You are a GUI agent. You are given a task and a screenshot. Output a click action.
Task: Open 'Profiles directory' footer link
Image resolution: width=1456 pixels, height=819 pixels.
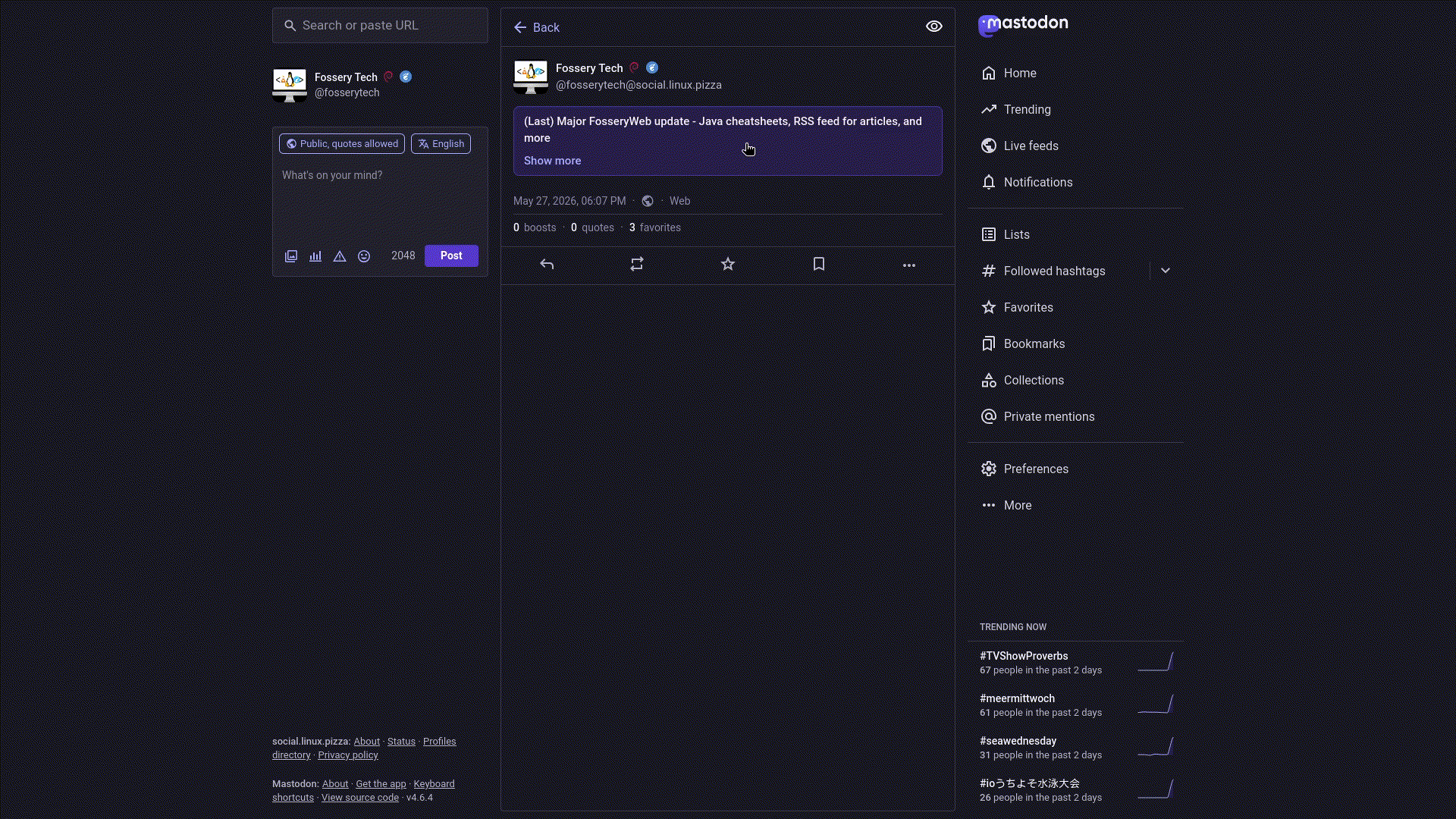pos(439,742)
